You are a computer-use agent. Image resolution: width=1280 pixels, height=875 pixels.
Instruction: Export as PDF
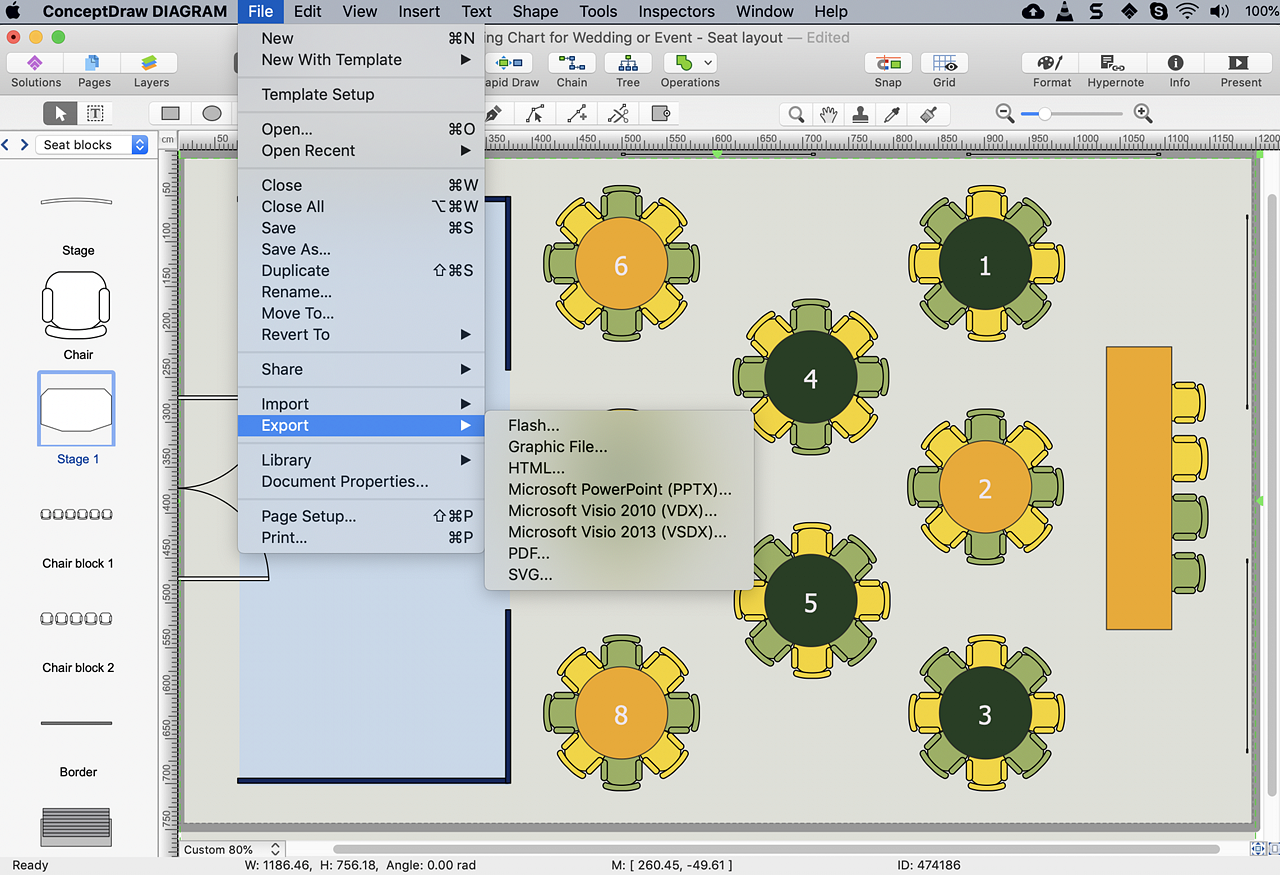[619, 553]
